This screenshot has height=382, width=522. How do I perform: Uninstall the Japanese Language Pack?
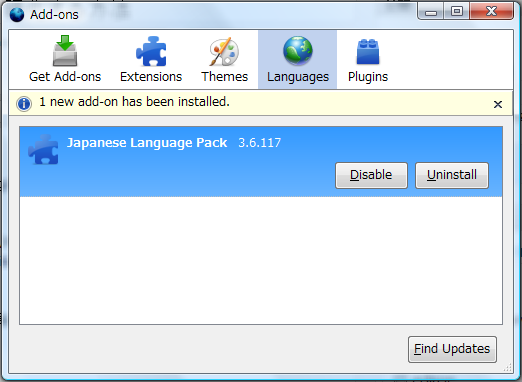(x=452, y=175)
